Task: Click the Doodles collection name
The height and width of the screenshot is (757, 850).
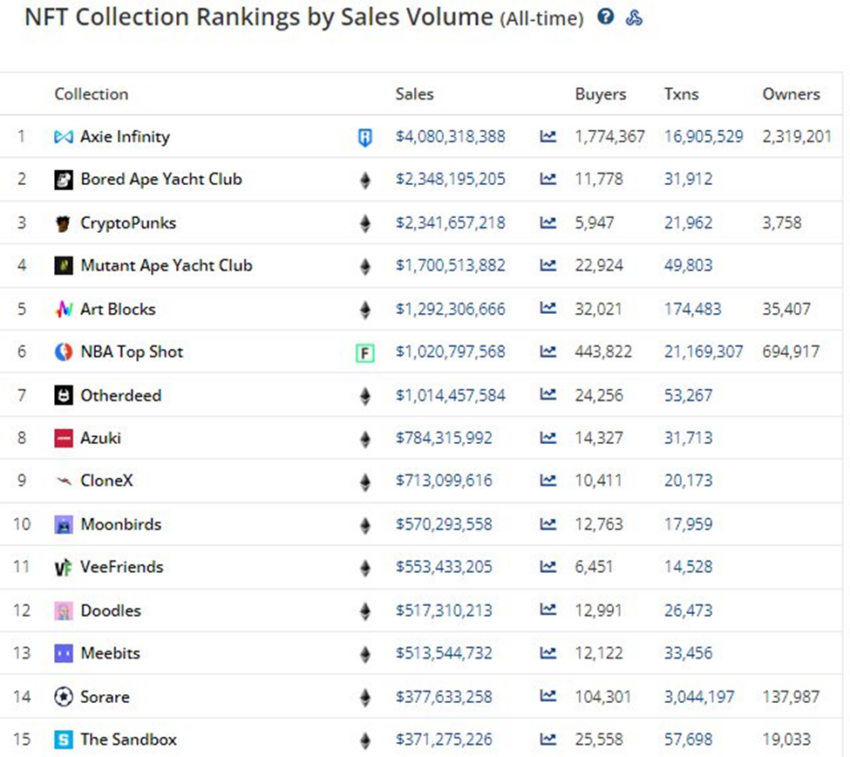Action: tap(110, 611)
